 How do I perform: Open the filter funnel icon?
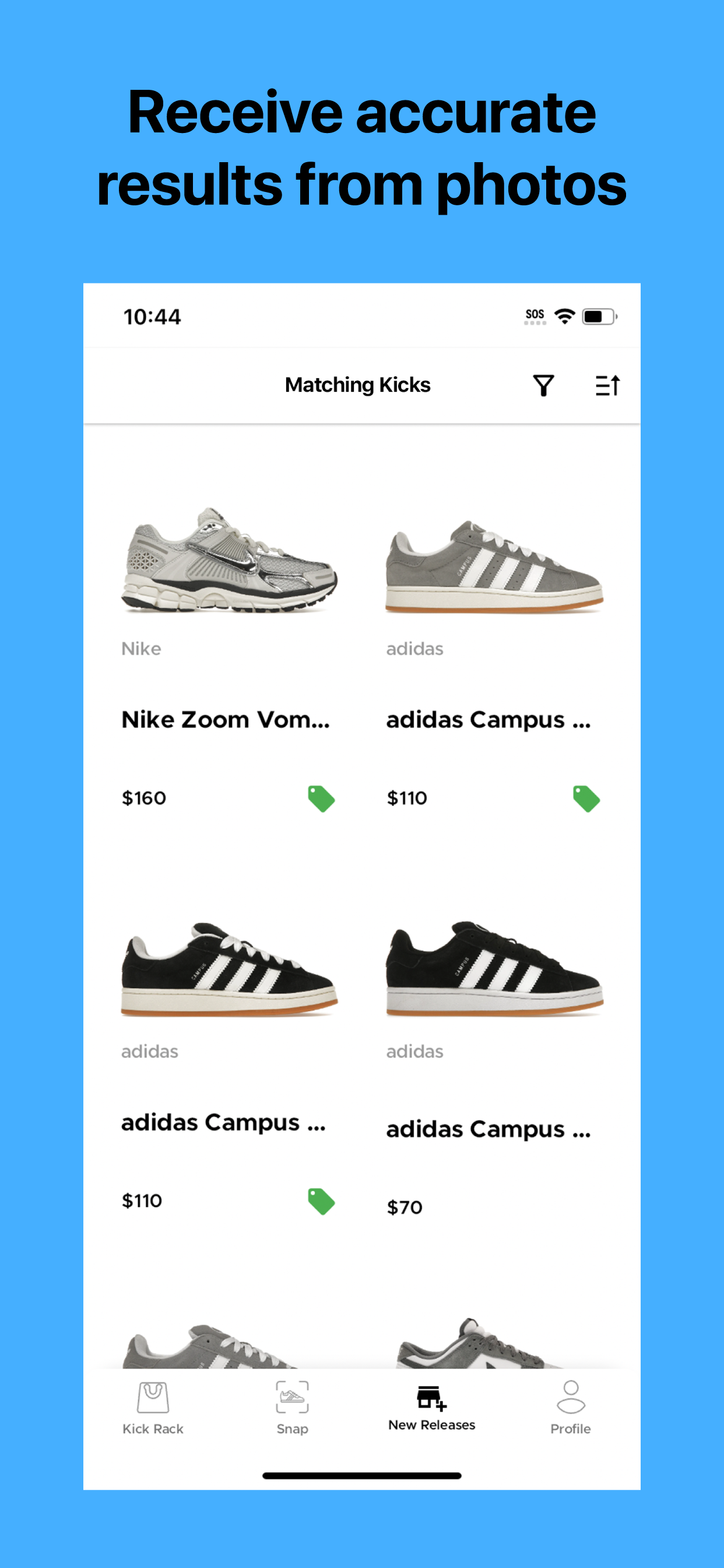[543, 386]
